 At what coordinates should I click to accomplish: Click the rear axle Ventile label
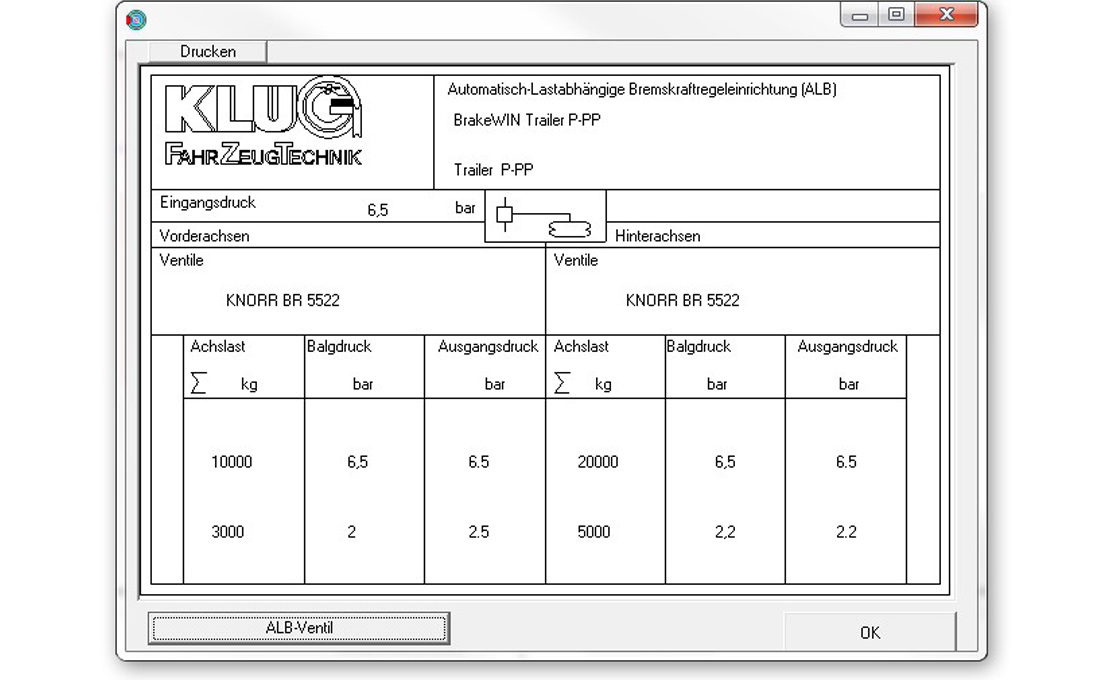(575, 261)
